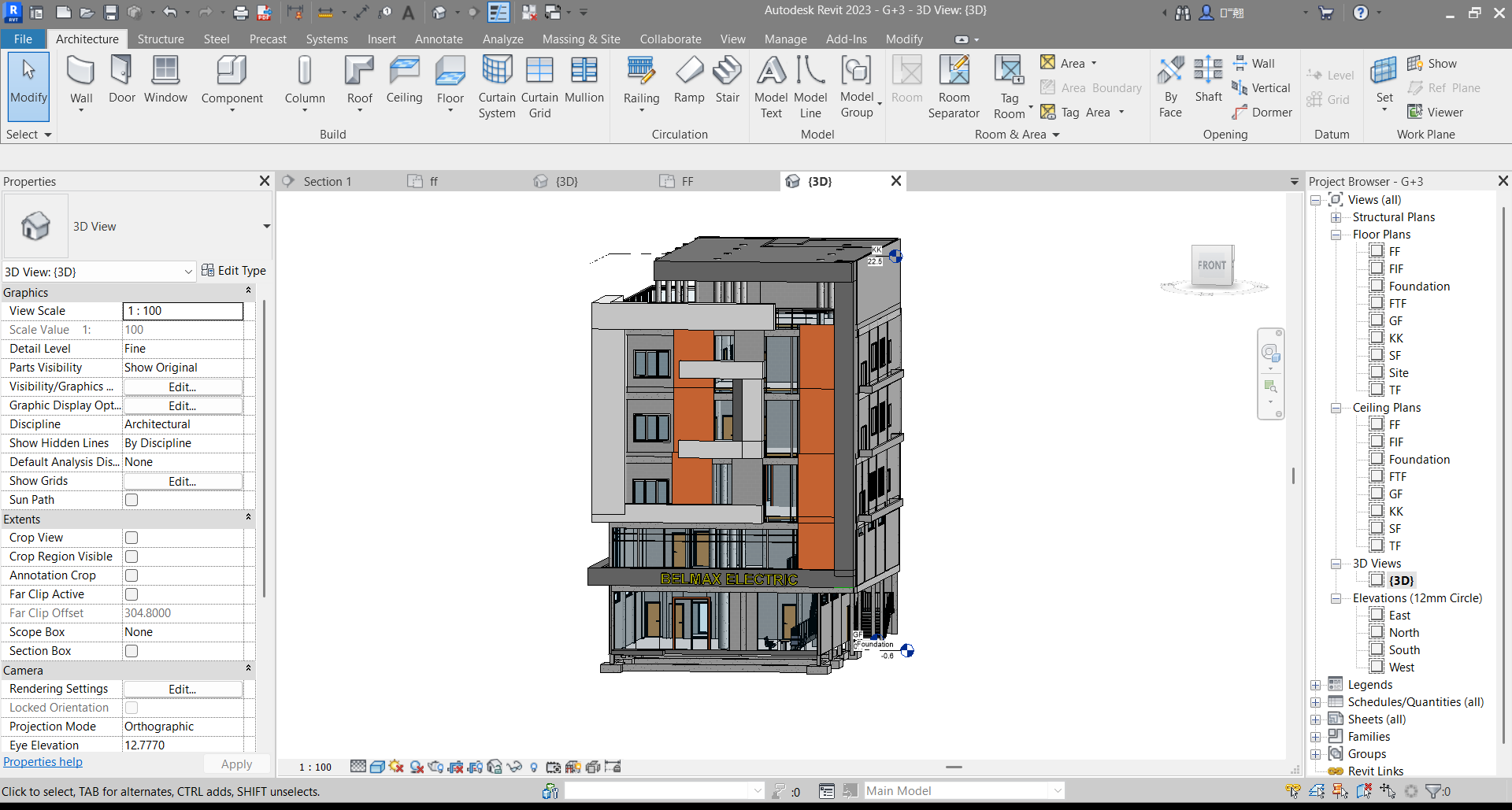Select the Tag Room tool

point(1010,87)
